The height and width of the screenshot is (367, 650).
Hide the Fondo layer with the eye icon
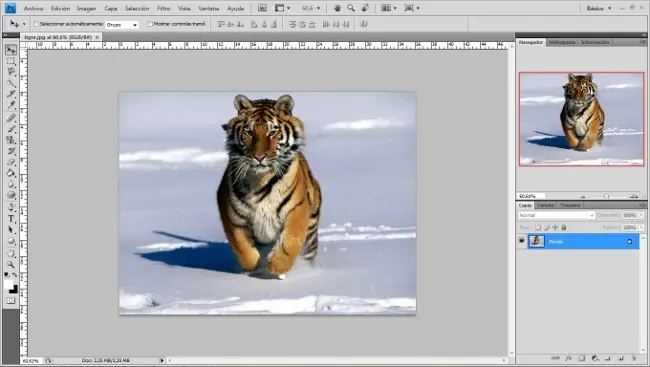tap(521, 241)
